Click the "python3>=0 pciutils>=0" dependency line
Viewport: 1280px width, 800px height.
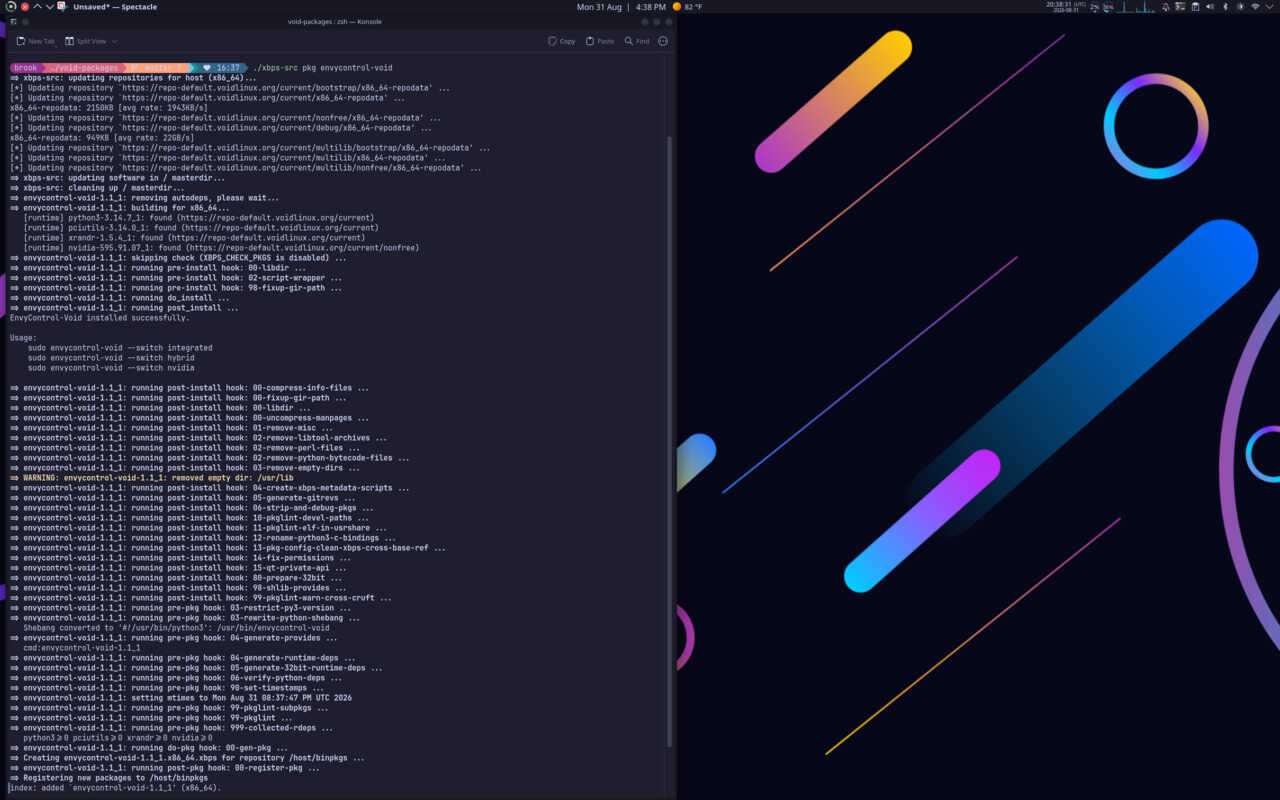click(x=118, y=738)
